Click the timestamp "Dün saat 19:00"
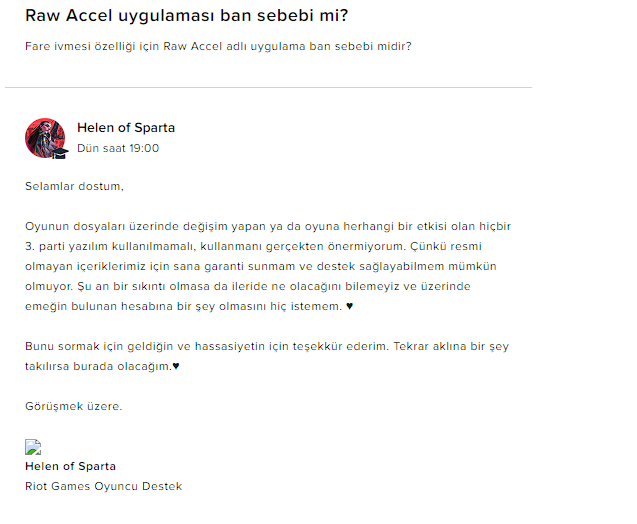Viewport: 637px width, 524px height. (x=117, y=148)
